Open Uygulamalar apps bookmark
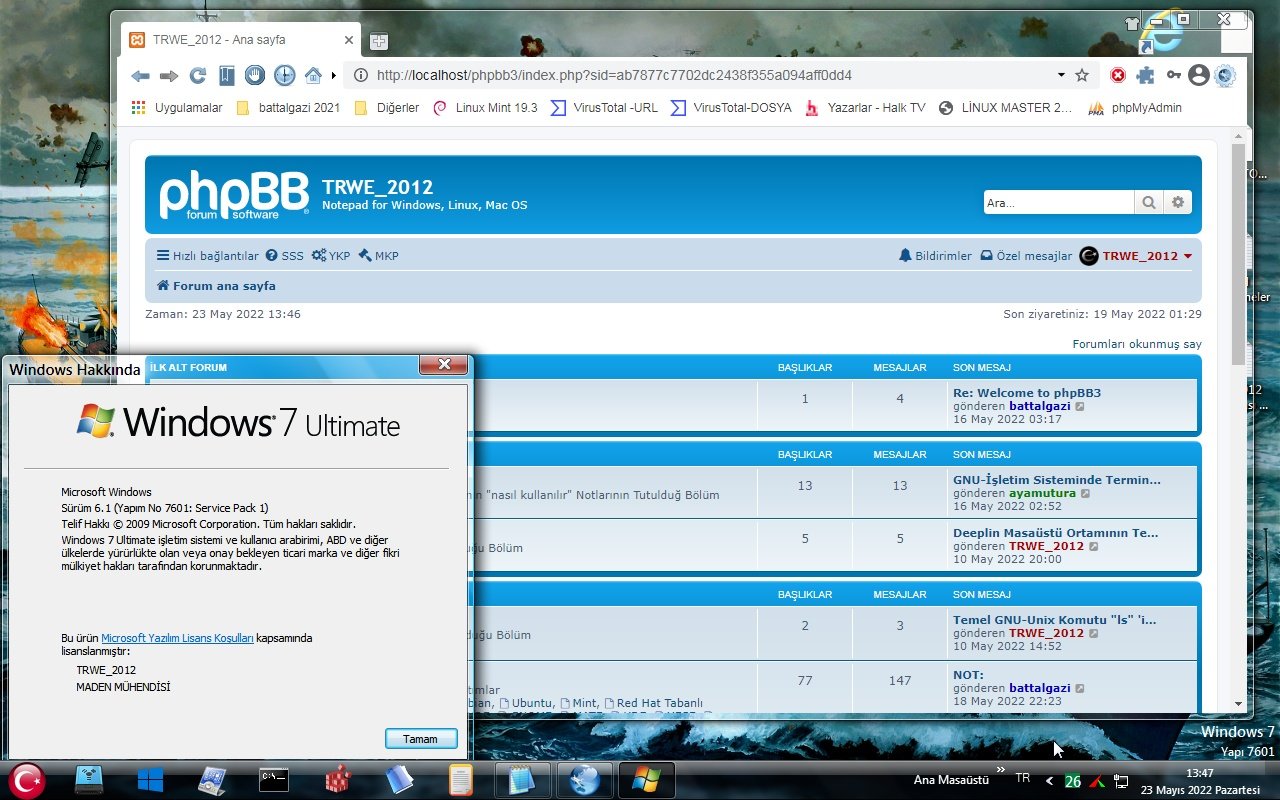The width and height of the screenshot is (1280, 800). [x=178, y=107]
